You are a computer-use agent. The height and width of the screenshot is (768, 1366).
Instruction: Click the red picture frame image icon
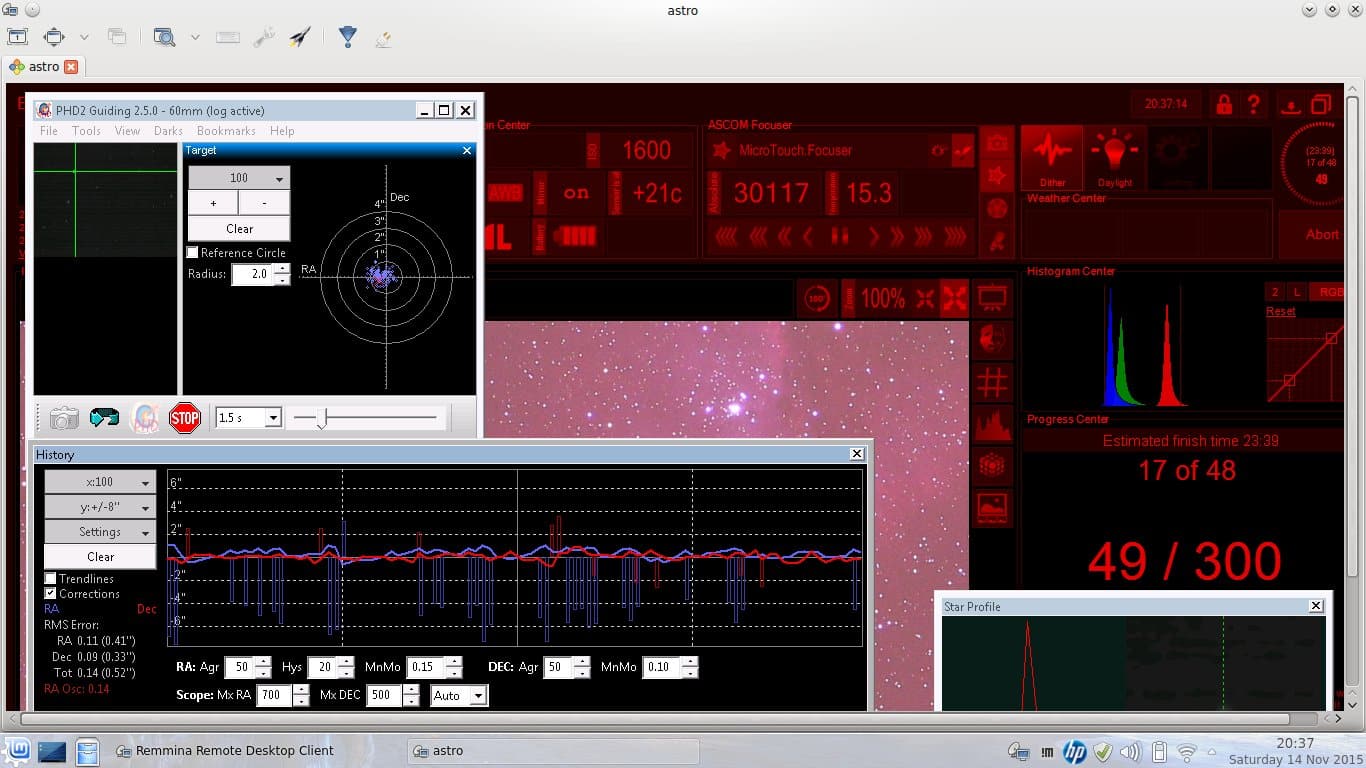point(992,506)
